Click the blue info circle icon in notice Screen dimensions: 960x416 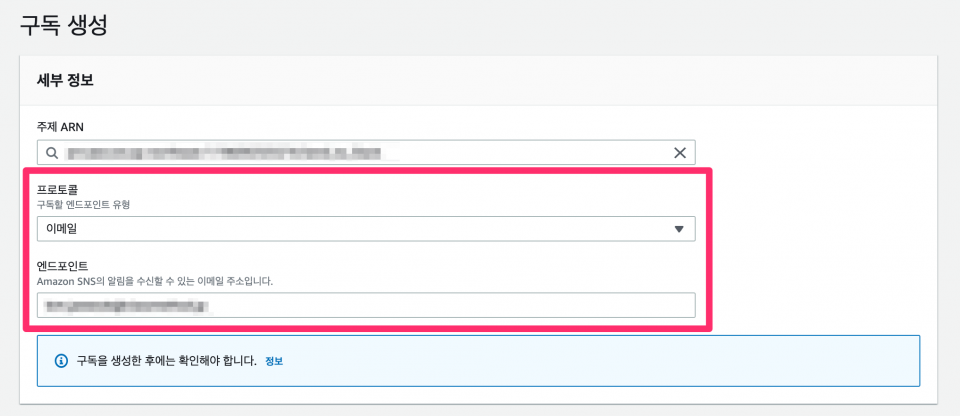pos(61,361)
